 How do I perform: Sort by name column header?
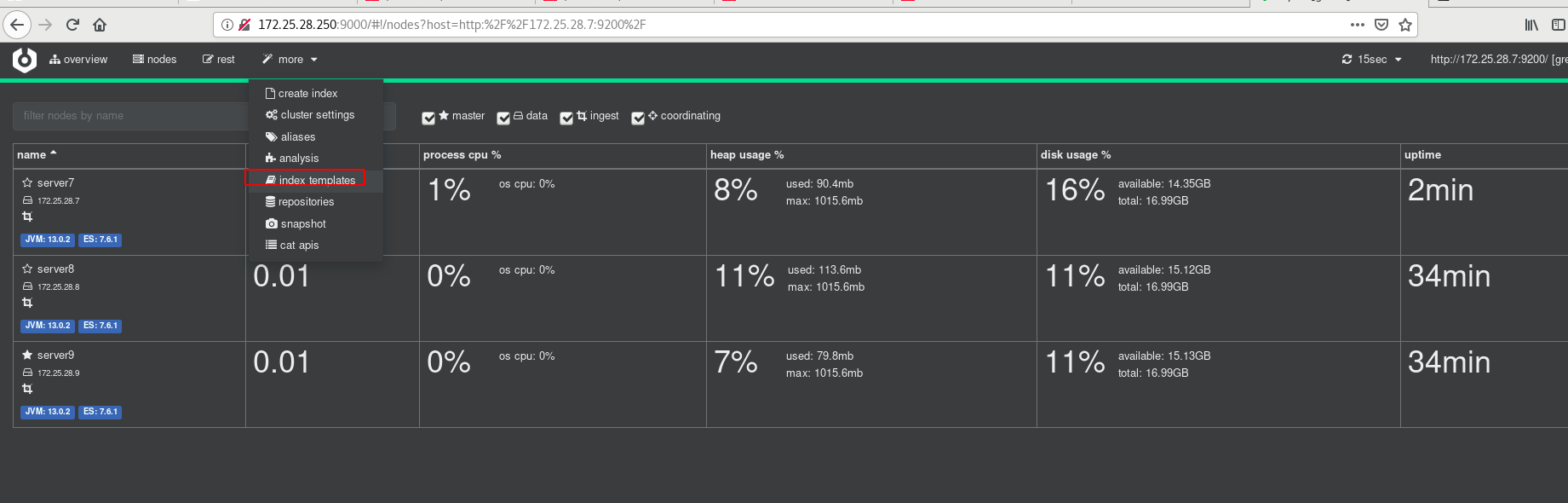click(37, 155)
